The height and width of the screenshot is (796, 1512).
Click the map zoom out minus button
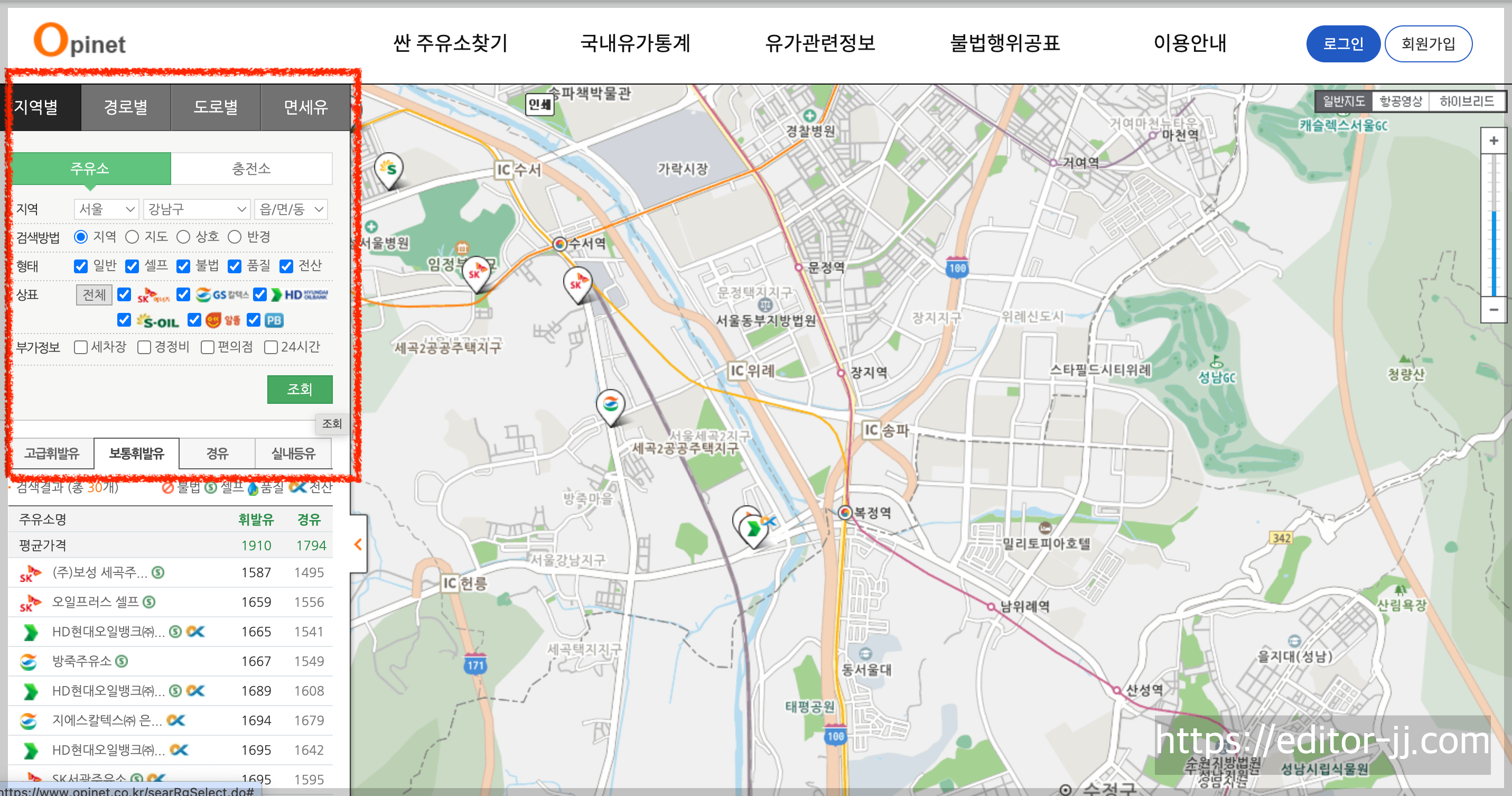[1493, 309]
